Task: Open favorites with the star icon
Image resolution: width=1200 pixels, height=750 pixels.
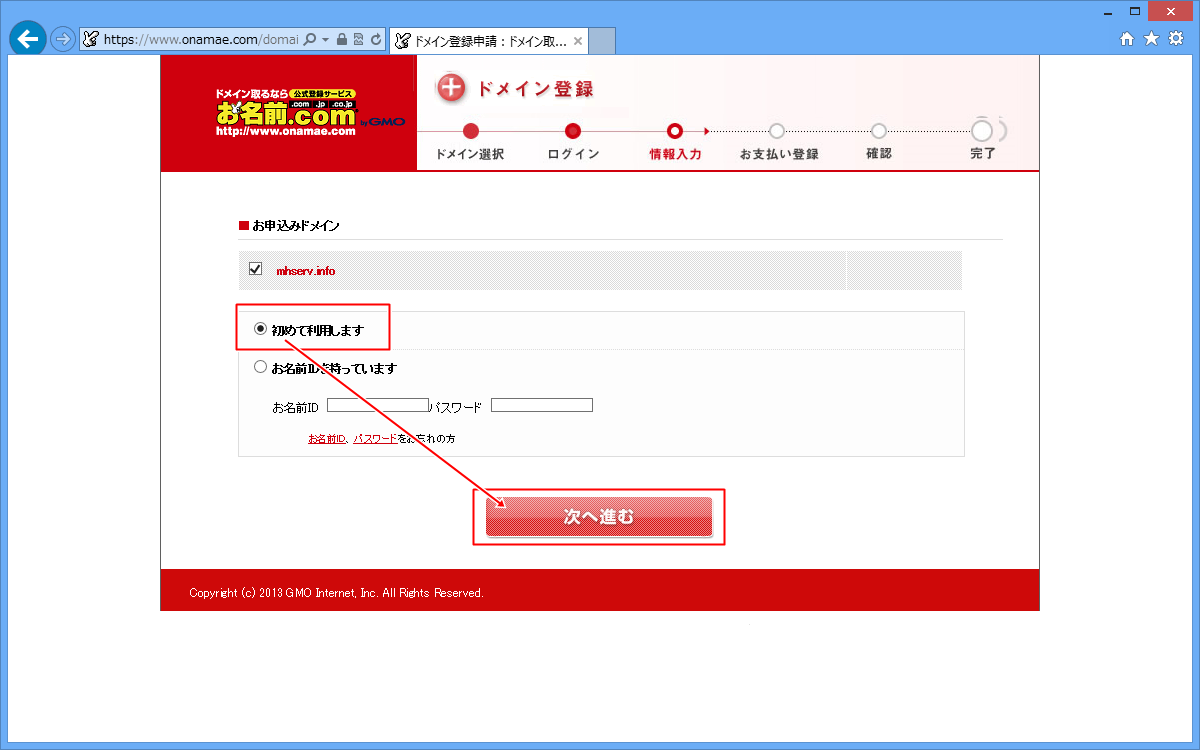Action: [x=1151, y=39]
